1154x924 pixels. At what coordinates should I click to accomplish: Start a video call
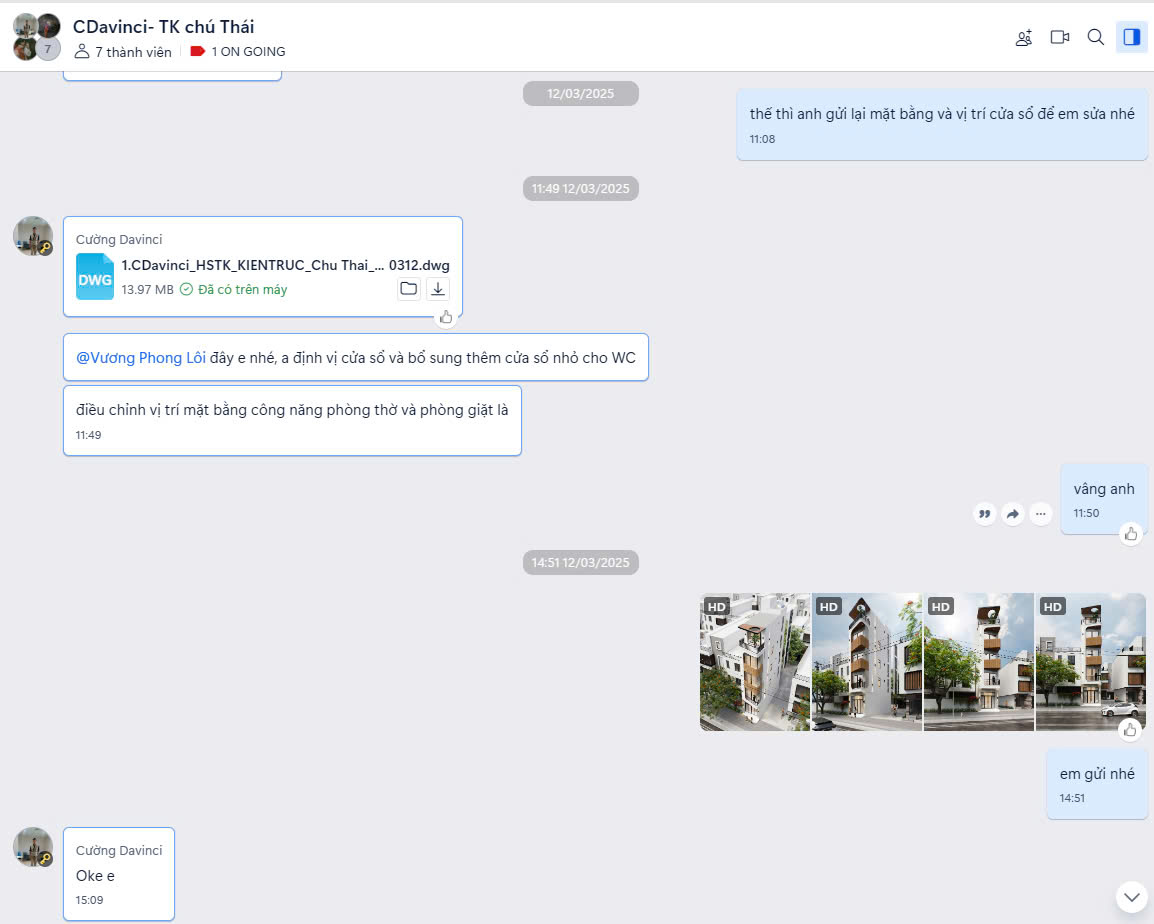[1059, 37]
